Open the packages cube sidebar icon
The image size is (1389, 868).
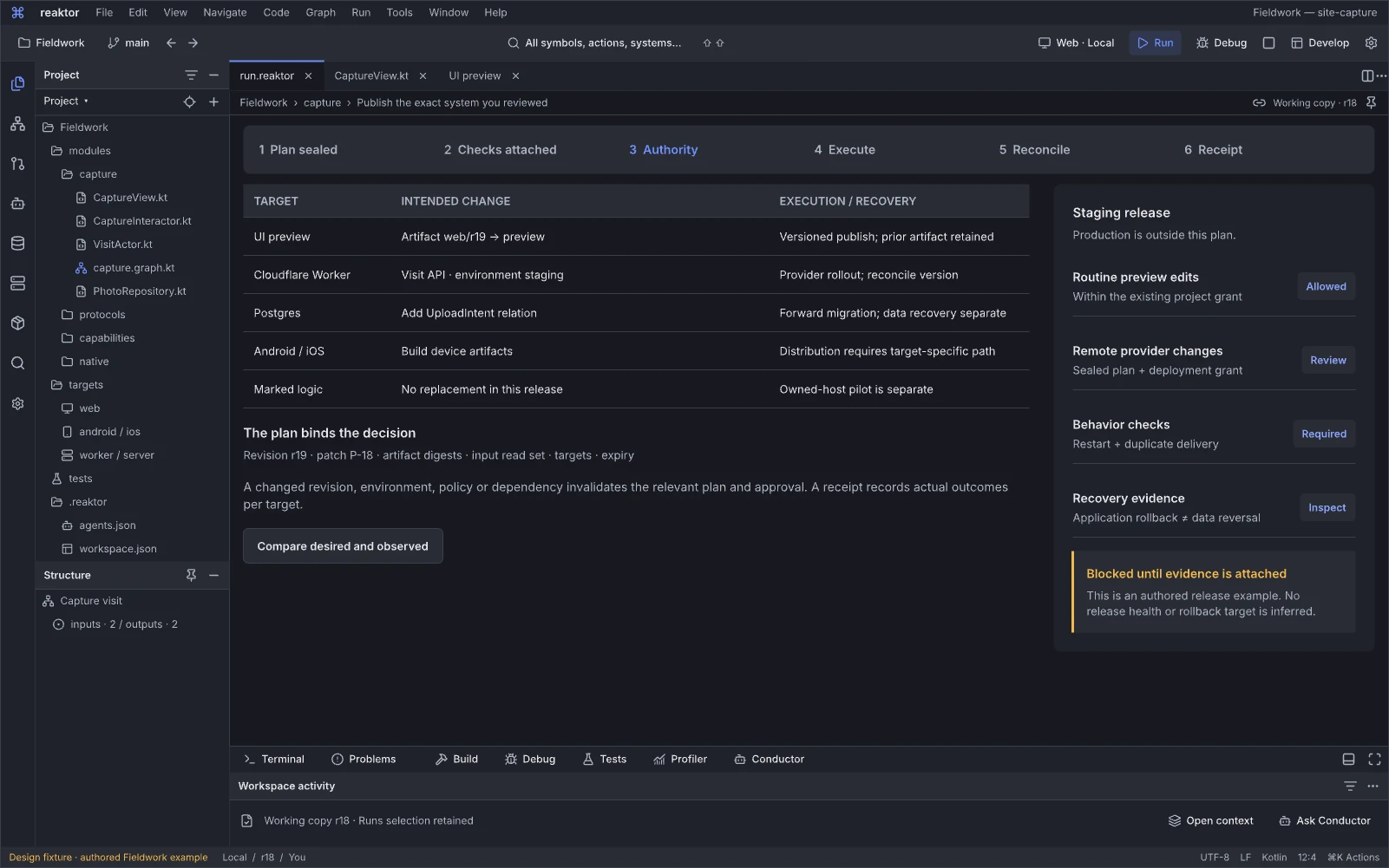tap(17, 323)
